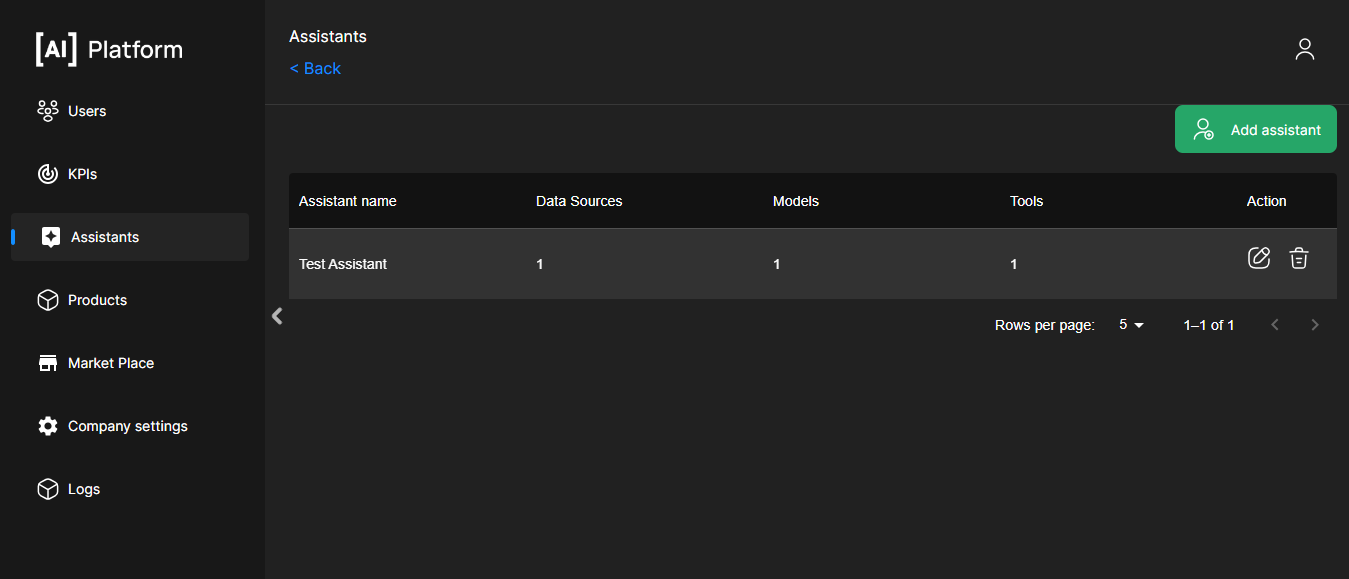Click the delete trash icon for Test Assistant

[x=1298, y=258]
